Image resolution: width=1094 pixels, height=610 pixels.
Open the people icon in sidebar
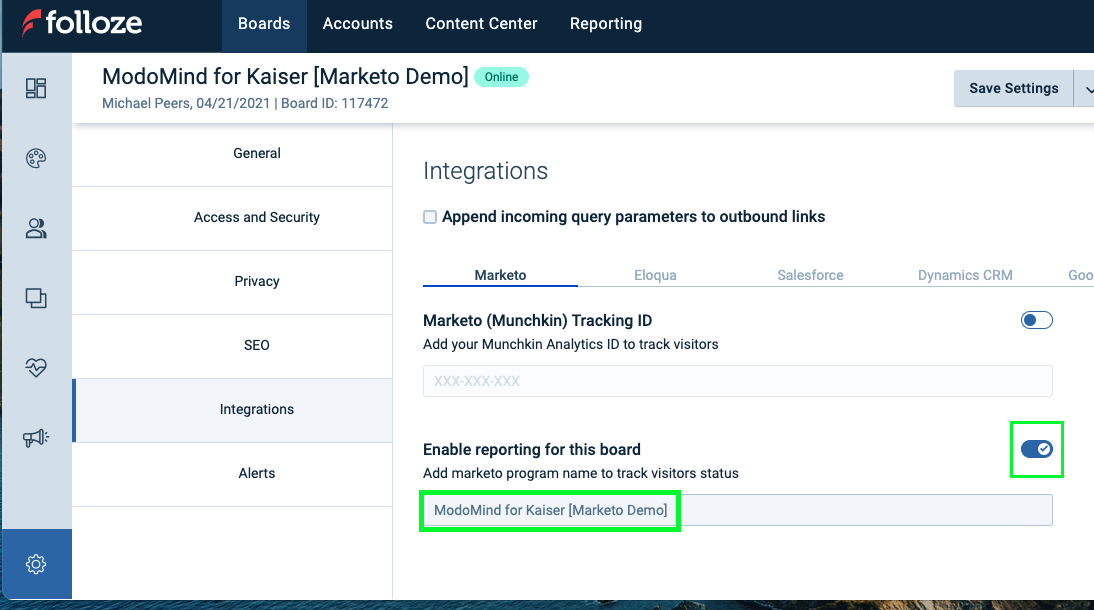(36, 228)
